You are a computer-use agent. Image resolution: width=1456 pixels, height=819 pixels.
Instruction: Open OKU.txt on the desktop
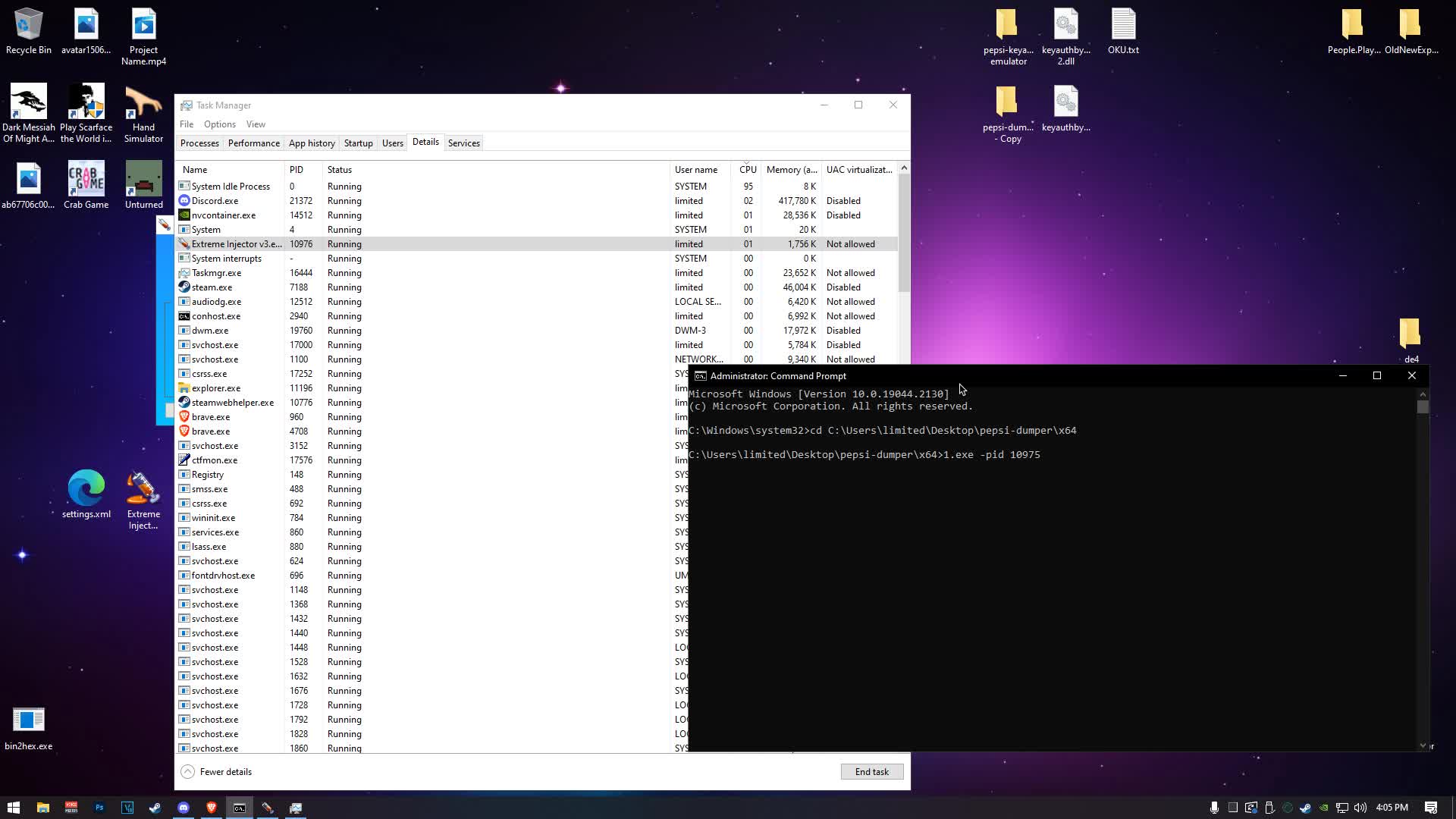(x=1124, y=30)
